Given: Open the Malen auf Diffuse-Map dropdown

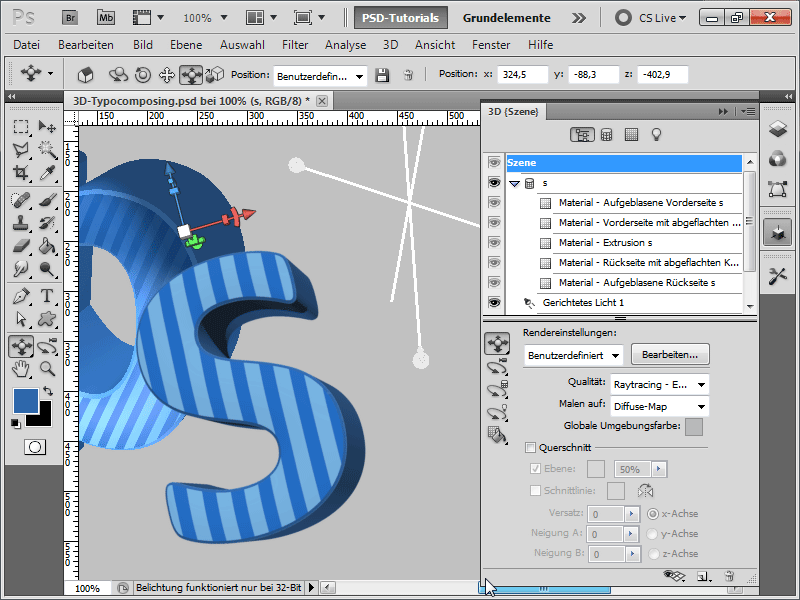Looking at the screenshot, I should [x=659, y=407].
